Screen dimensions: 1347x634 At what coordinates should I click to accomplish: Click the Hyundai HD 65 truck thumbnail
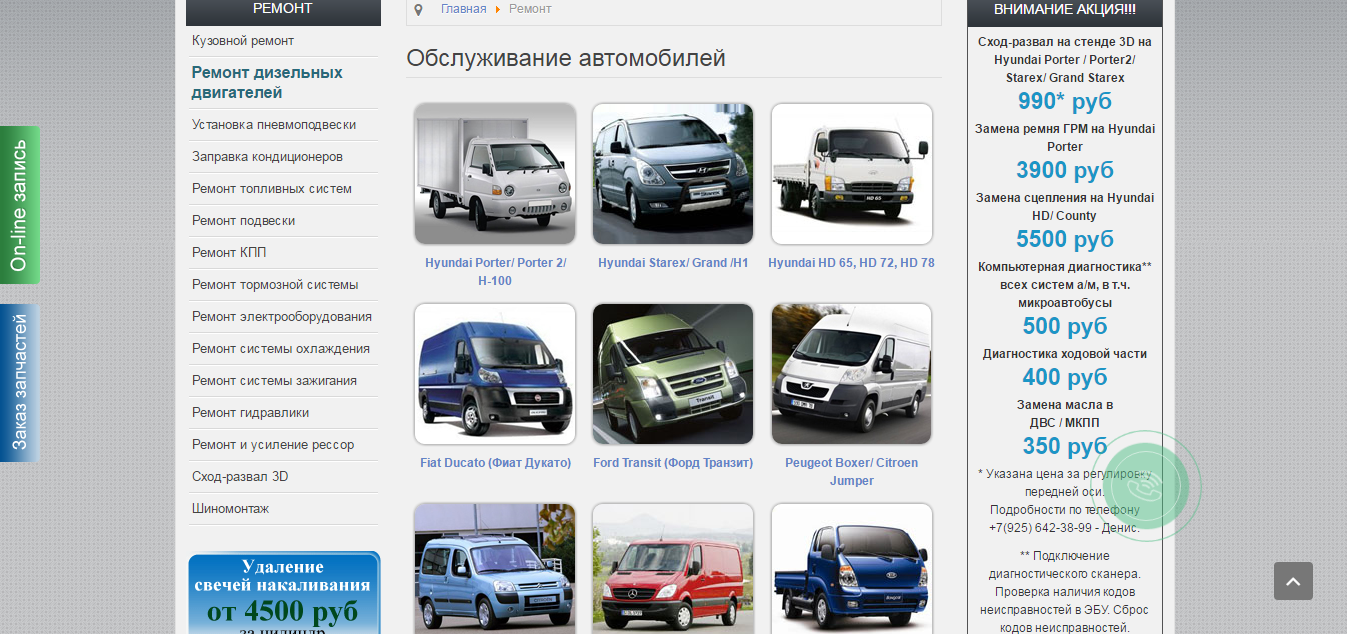coord(852,174)
